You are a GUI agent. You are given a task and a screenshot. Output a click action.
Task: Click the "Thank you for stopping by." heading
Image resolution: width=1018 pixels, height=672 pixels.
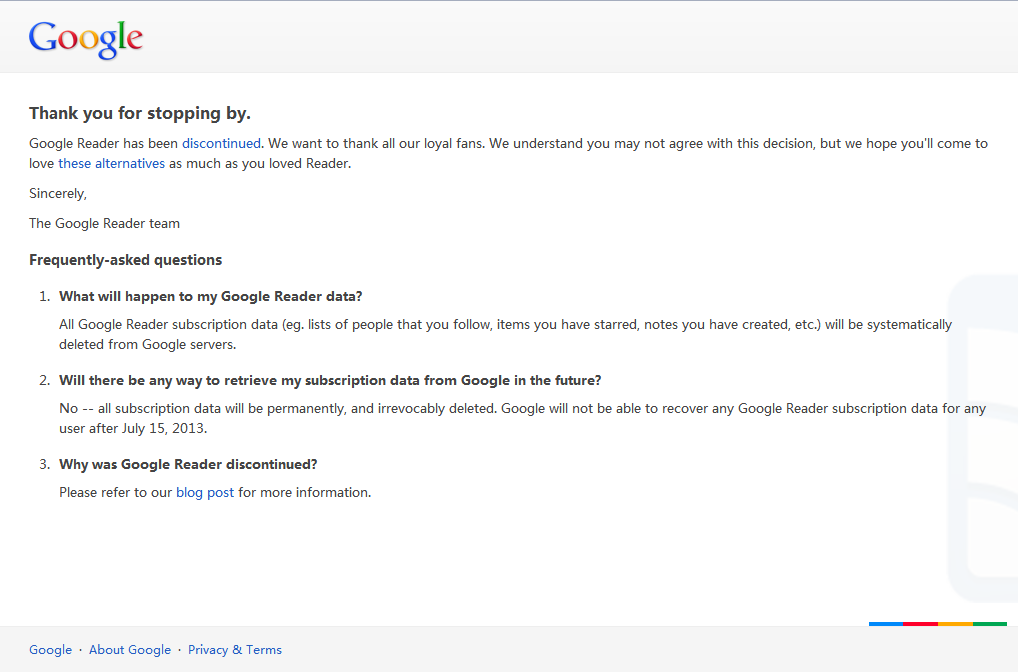click(139, 113)
